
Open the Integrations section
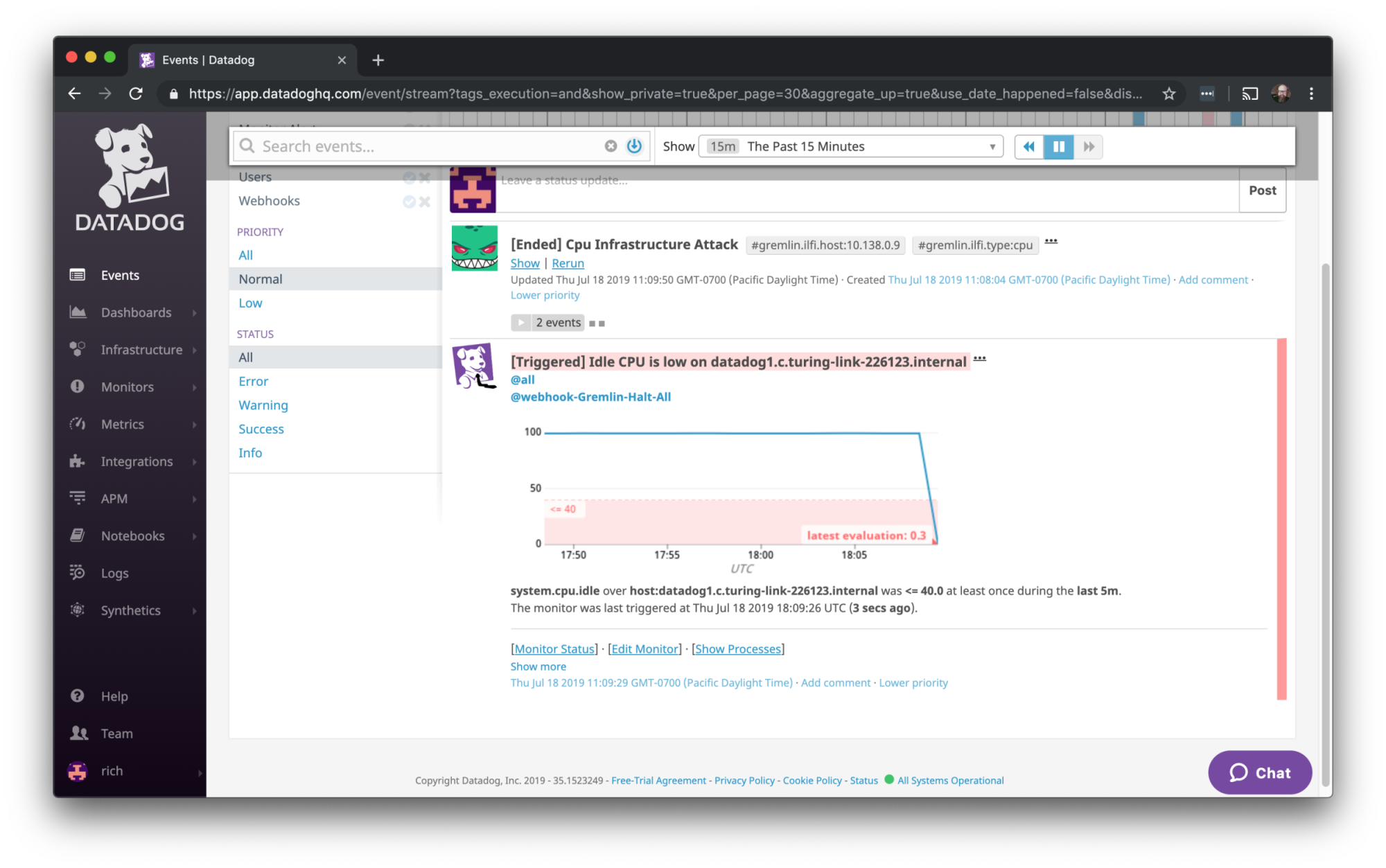coord(136,461)
